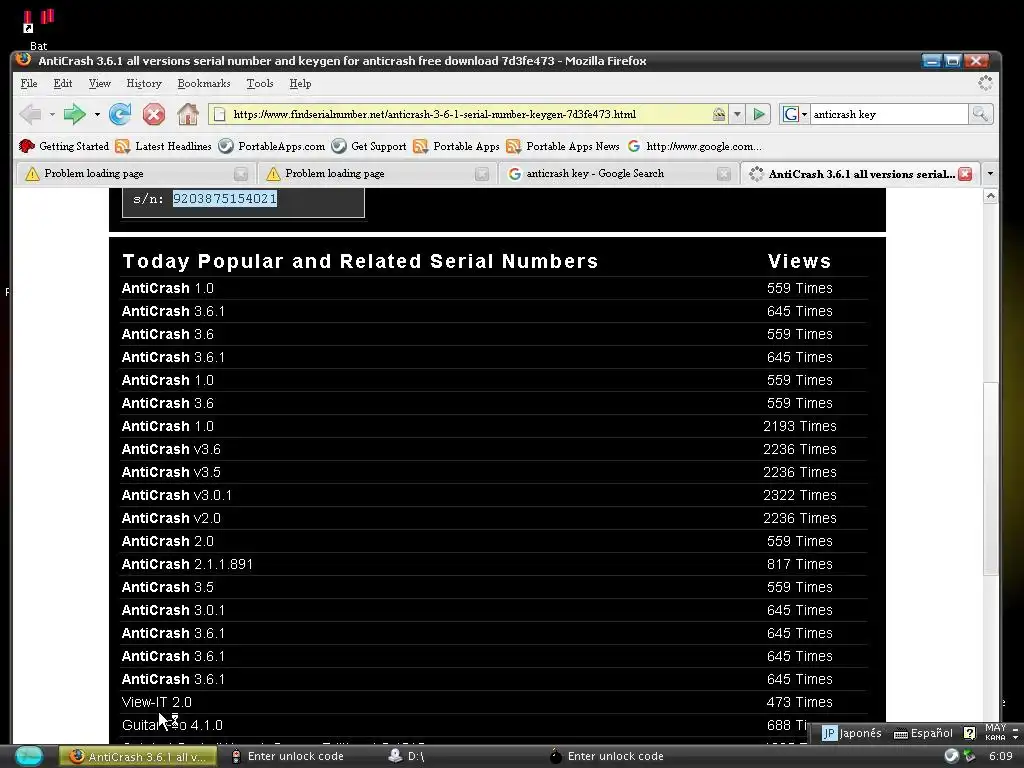Open the Bookmarks menu
Screen dimensions: 1024x768
click(x=204, y=84)
